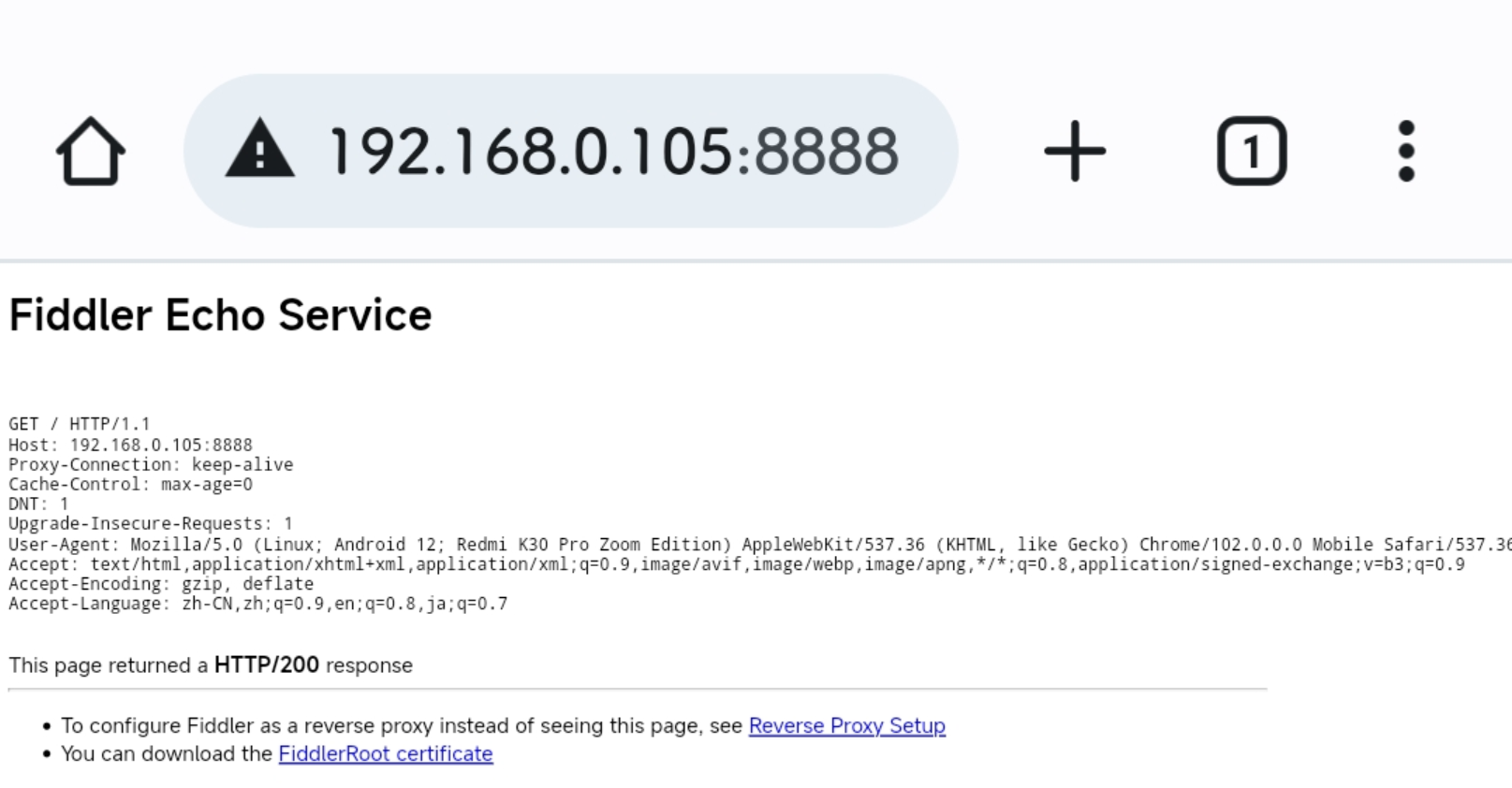Click the Fiddler Echo Service heading
Screen dimensions: 1512x788
tap(220, 315)
